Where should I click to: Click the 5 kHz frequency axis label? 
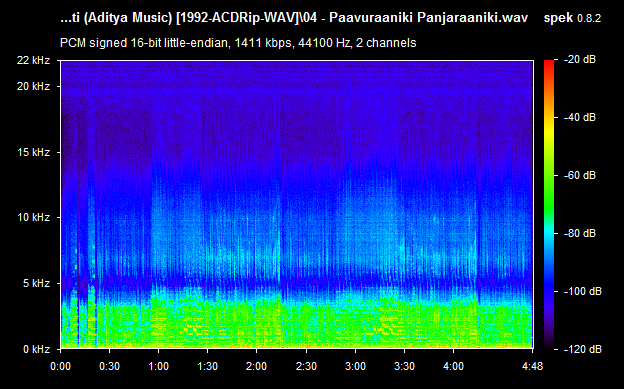tap(36, 283)
